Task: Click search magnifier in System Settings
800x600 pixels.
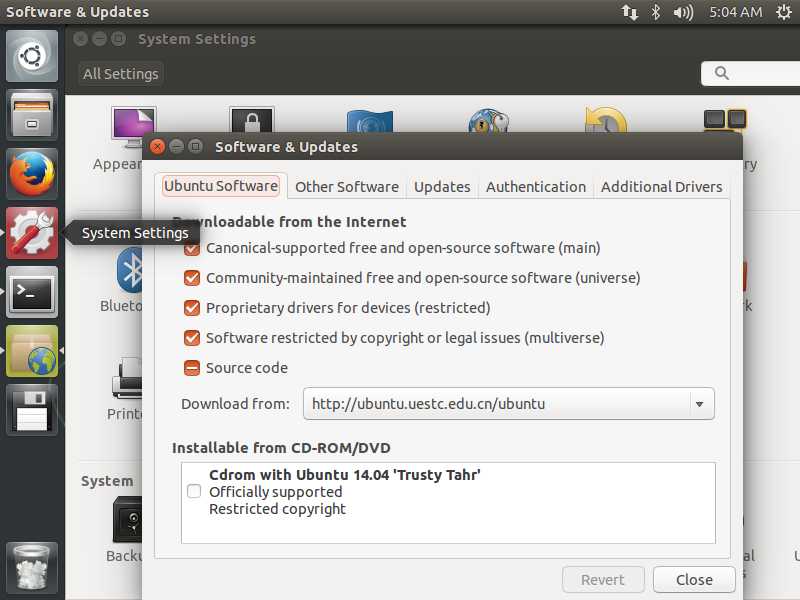Action: [721, 73]
